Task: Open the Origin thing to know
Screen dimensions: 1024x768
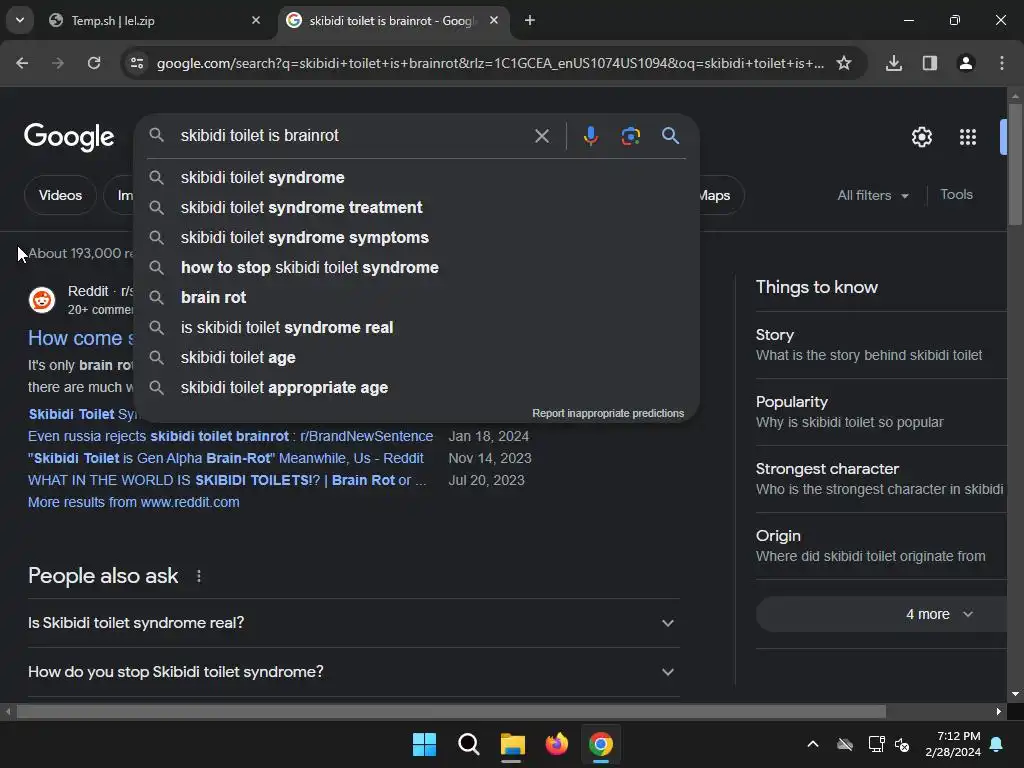Action: click(x=881, y=546)
